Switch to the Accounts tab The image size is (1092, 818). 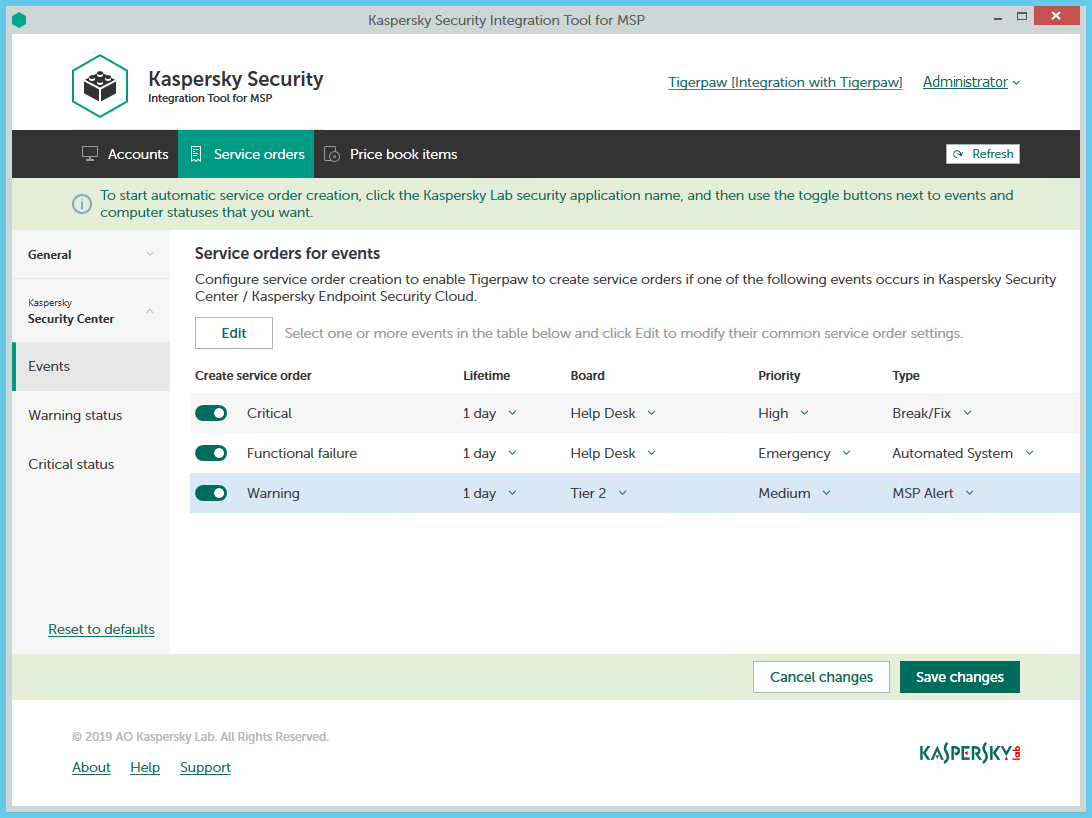tap(125, 154)
